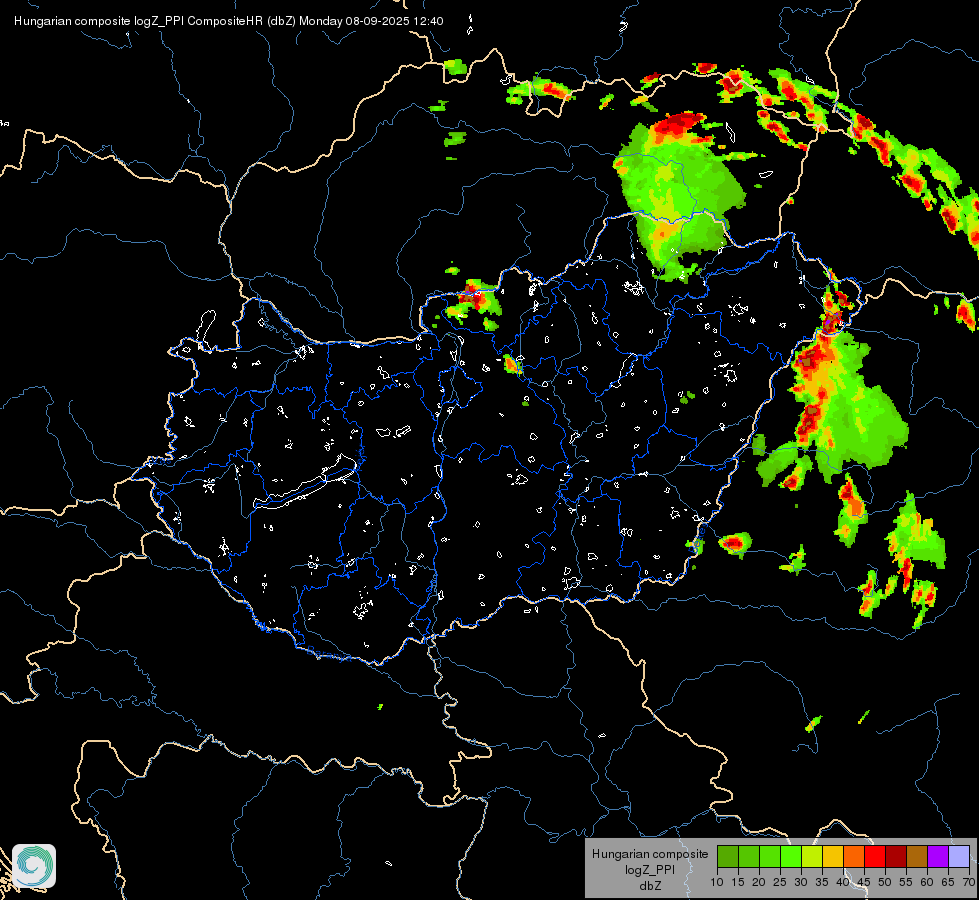This screenshot has width=979, height=900.
Task: Click the legend scale value '25'
Action: click(x=780, y=883)
